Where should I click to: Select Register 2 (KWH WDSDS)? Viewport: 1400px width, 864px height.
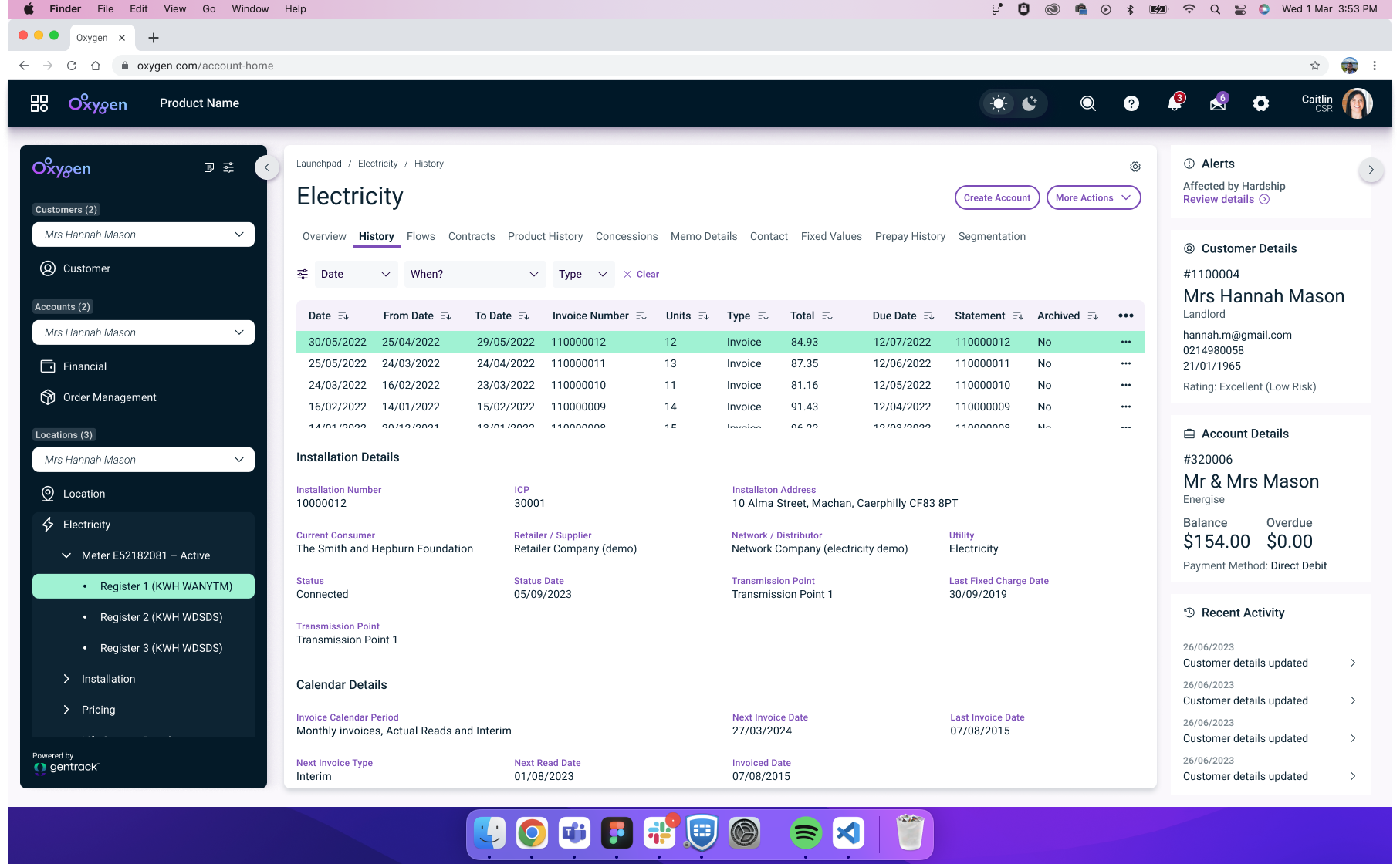(x=161, y=617)
